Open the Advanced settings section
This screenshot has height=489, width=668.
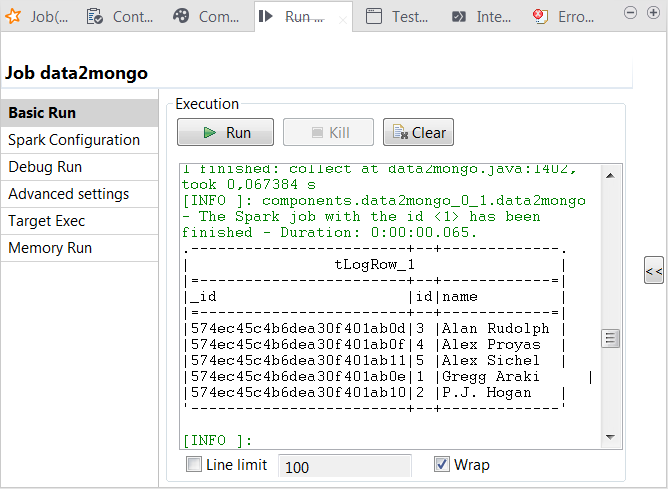(68, 194)
